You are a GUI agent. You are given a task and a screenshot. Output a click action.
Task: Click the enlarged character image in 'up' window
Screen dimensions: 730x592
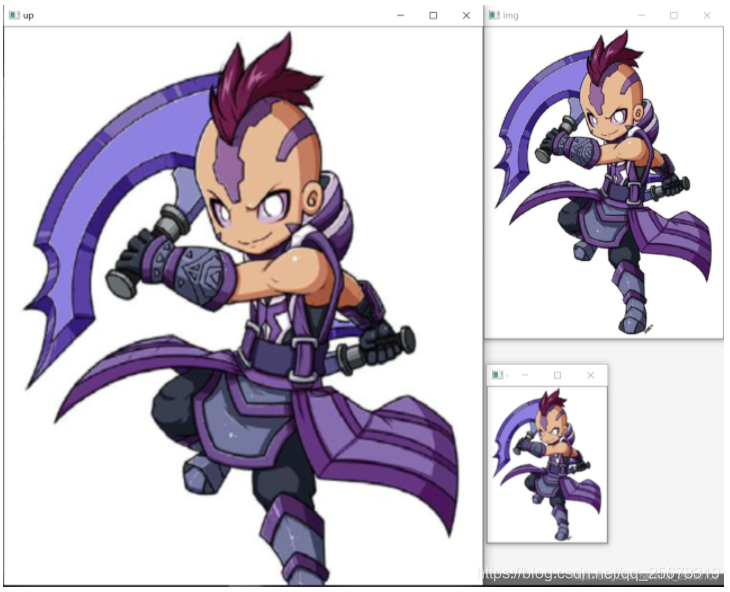click(243, 306)
